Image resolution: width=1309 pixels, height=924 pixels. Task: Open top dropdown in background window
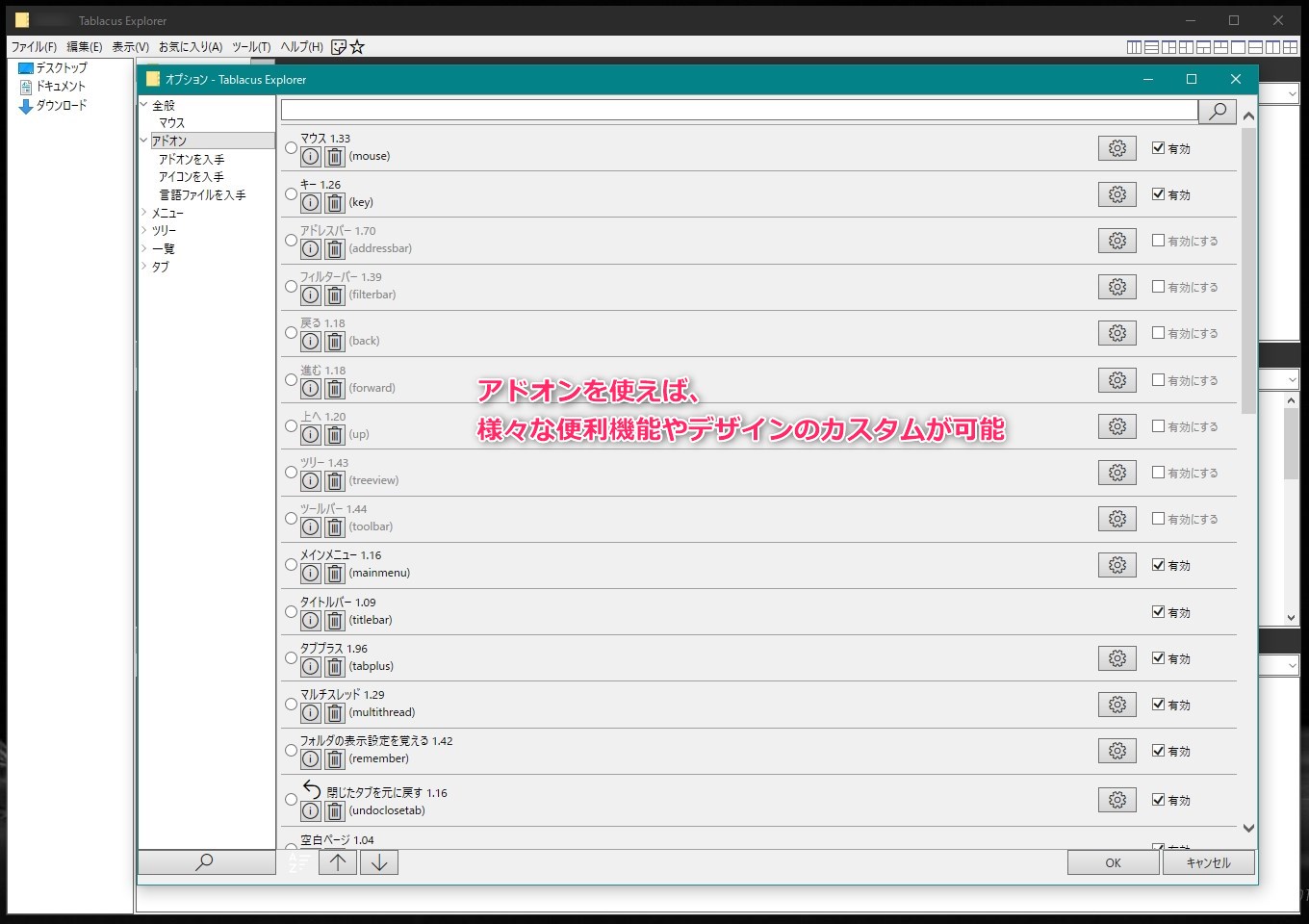pyautogui.click(x=1291, y=93)
